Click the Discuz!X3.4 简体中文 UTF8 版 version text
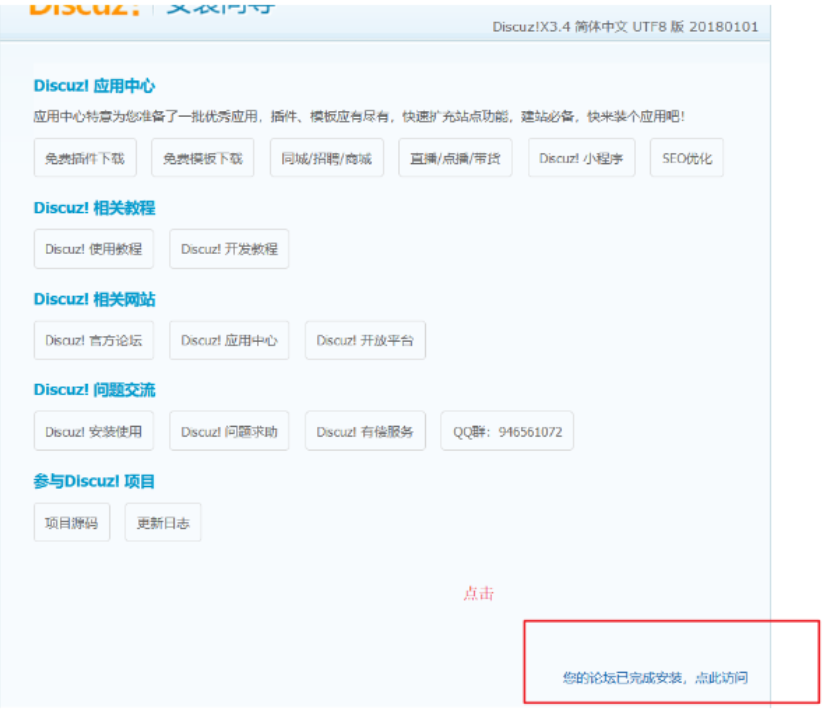The width and height of the screenshot is (832, 718). pos(625,27)
